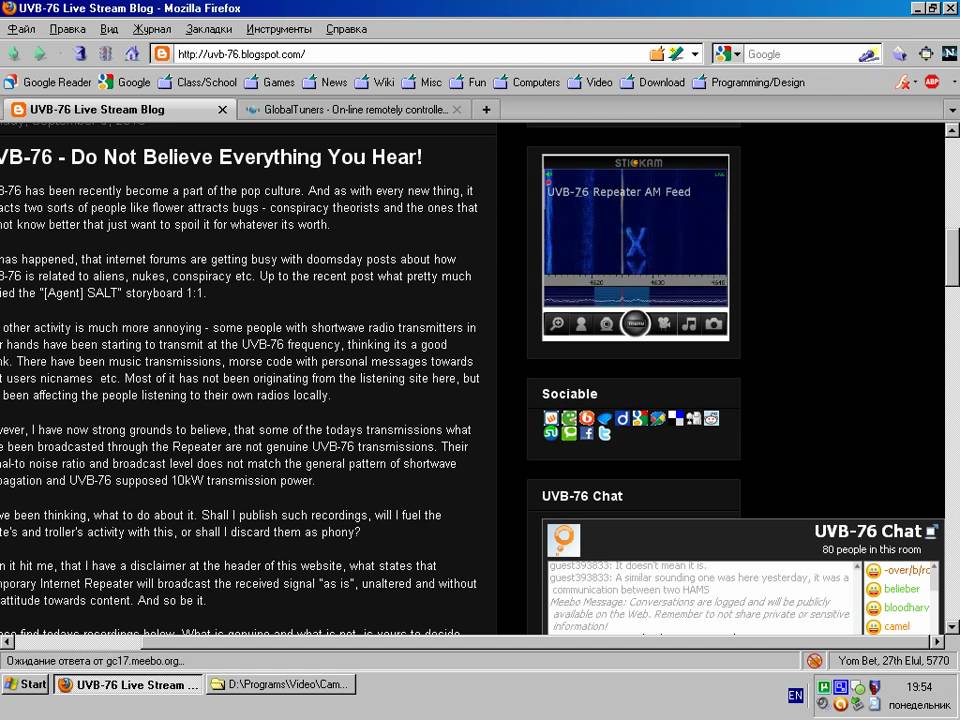The width and height of the screenshot is (960, 720).
Task: Open the Правка menu
Action: click(x=67, y=29)
